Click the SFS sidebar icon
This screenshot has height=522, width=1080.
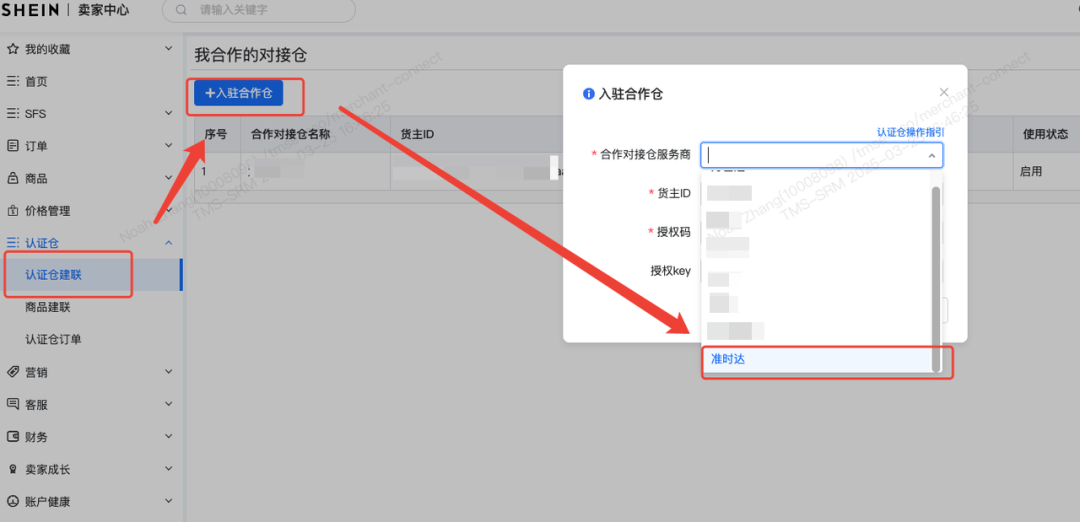point(12,114)
